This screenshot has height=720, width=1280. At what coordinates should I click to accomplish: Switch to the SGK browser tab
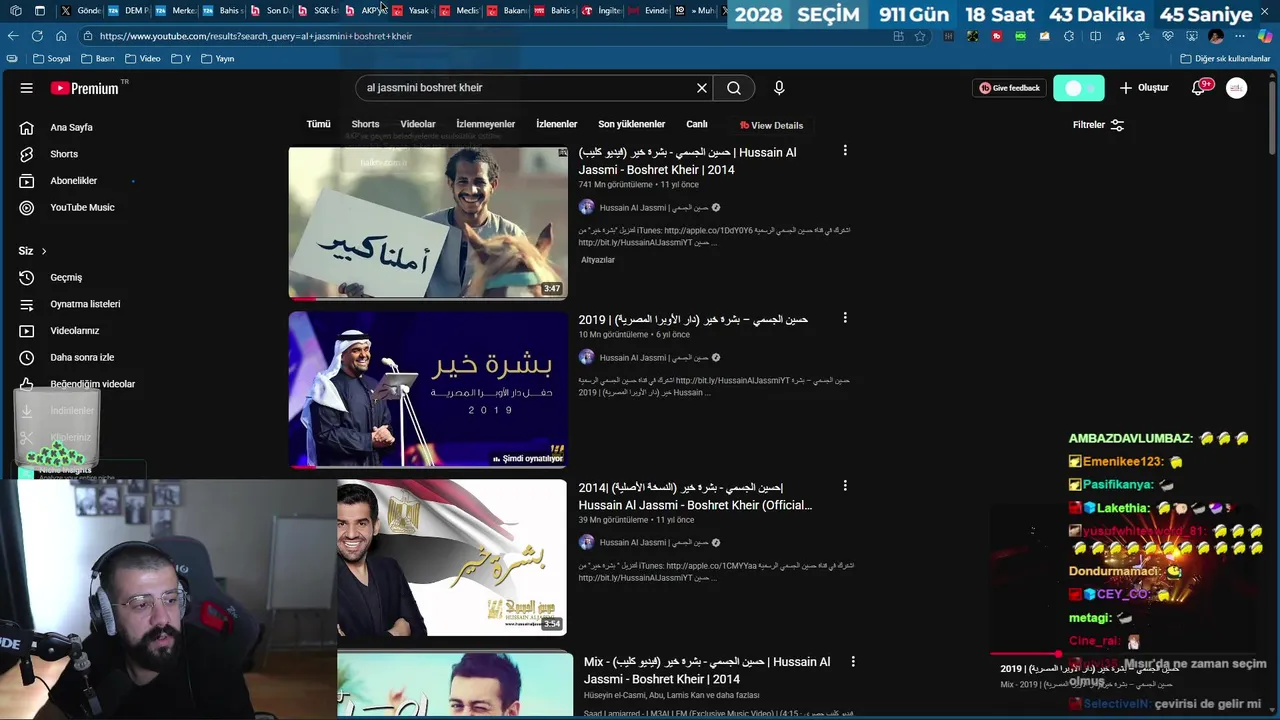[319, 11]
